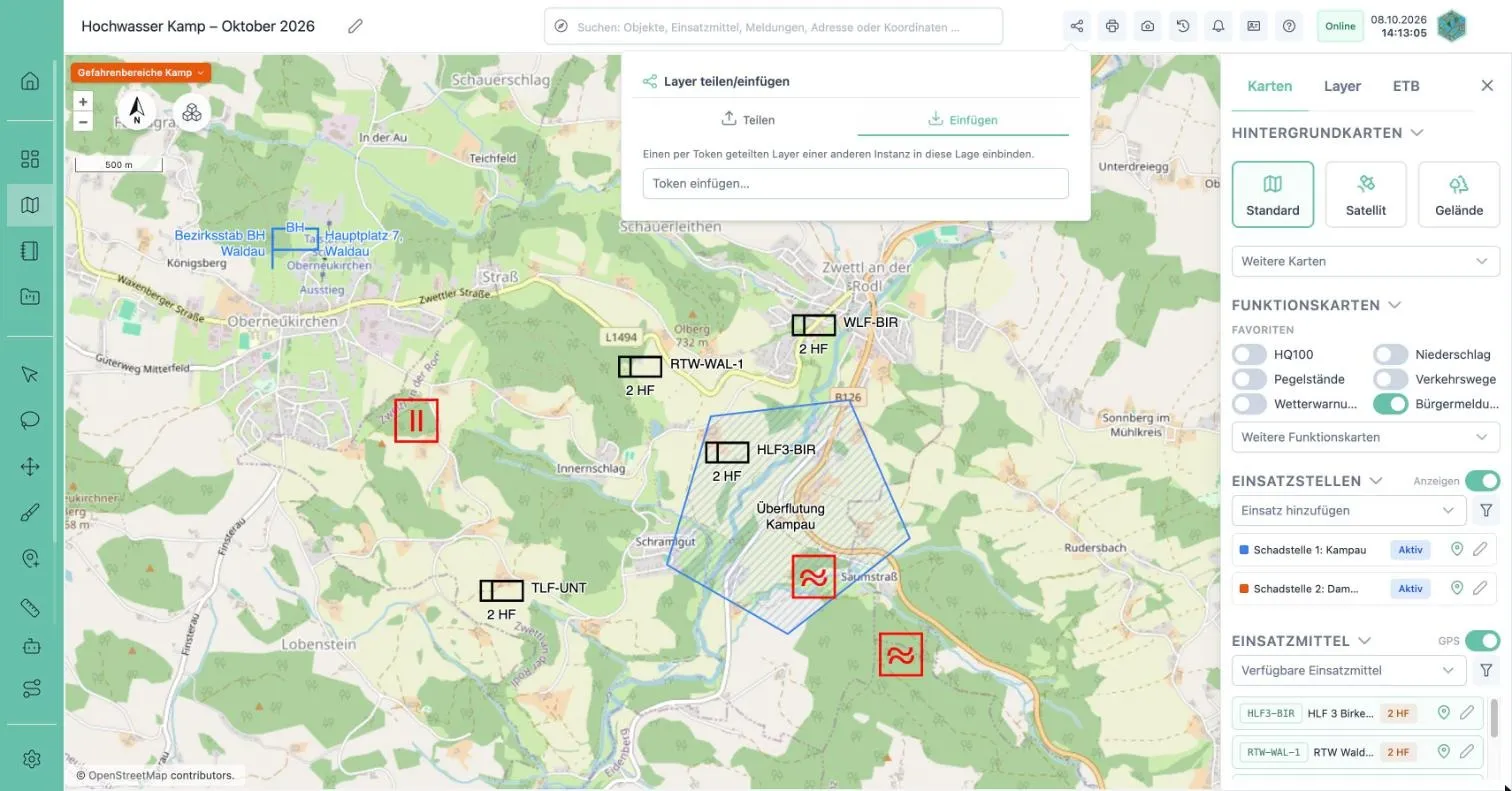Switch to the ETB tab
Screen dimensions: 1512x791
[1406, 86]
